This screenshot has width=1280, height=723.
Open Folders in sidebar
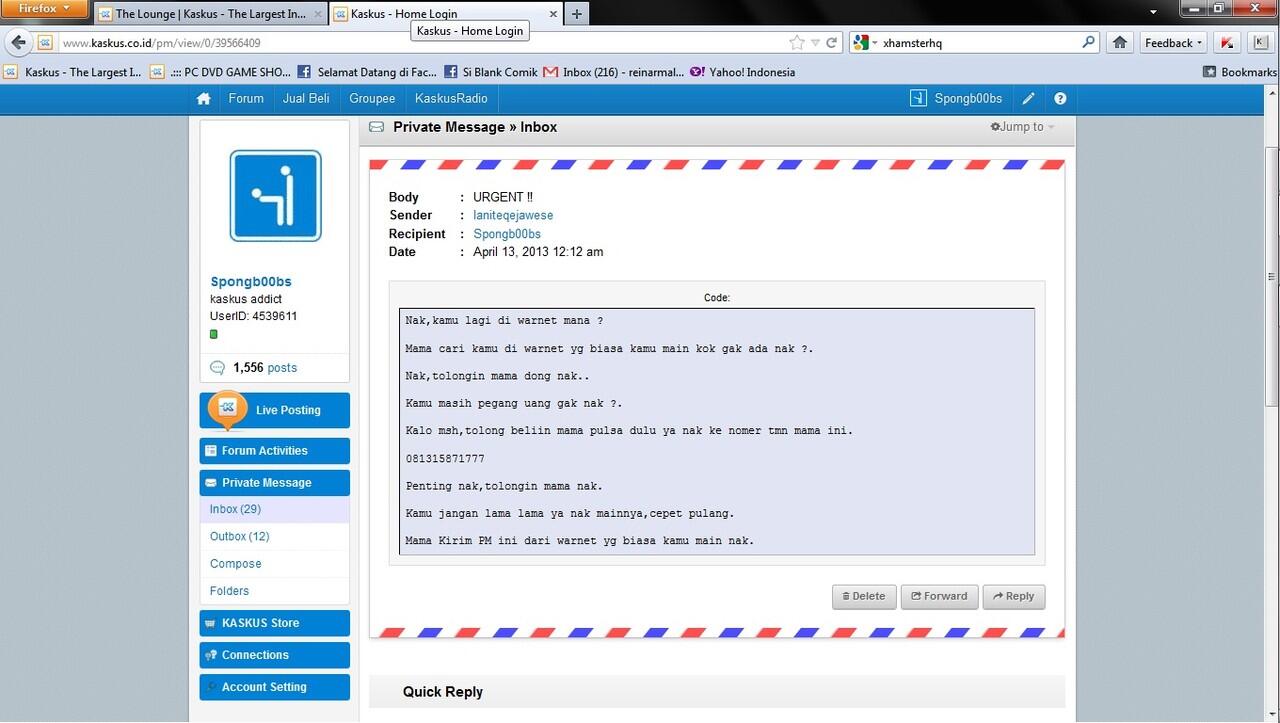point(230,591)
